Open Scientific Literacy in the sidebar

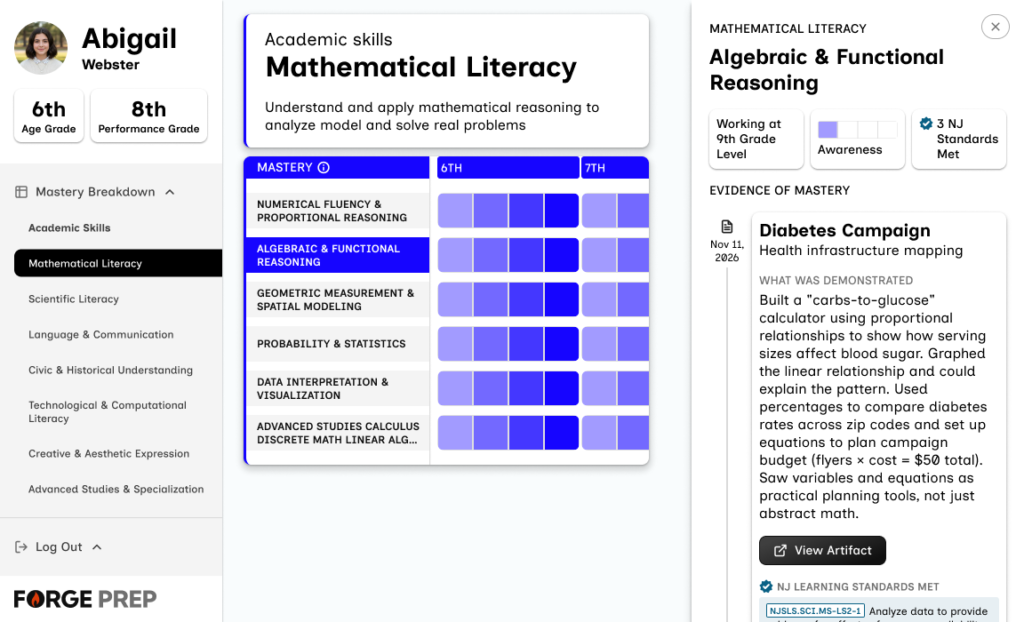click(73, 299)
